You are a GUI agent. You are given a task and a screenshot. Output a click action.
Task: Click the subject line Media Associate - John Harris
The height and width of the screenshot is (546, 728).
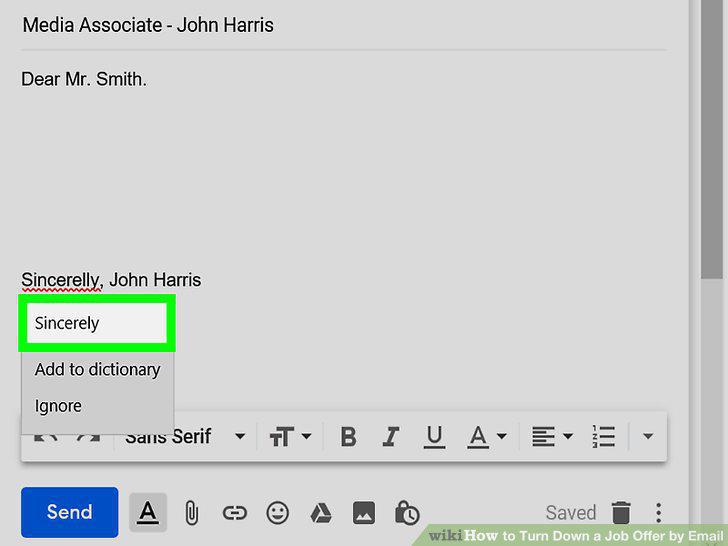[x=148, y=25]
